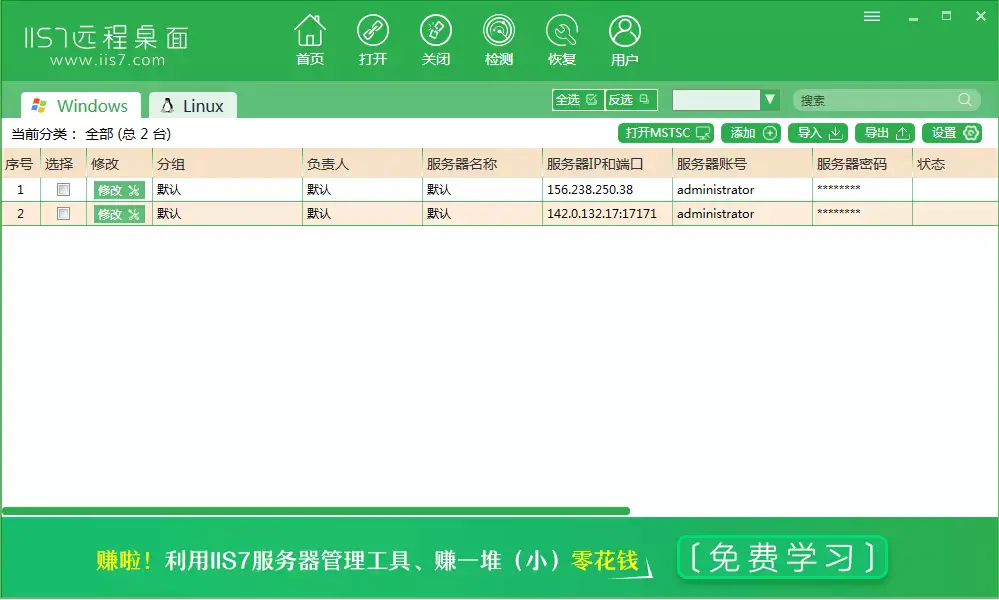The height and width of the screenshot is (600, 999).
Task: Run the 检测 detection icon
Action: (x=499, y=40)
